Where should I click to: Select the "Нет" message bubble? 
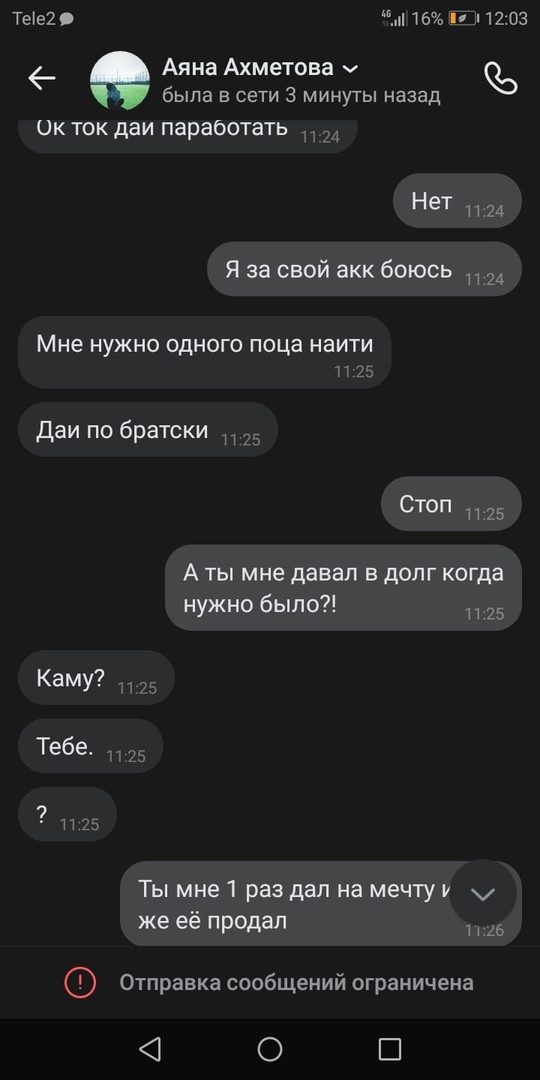click(x=457, y=200)
